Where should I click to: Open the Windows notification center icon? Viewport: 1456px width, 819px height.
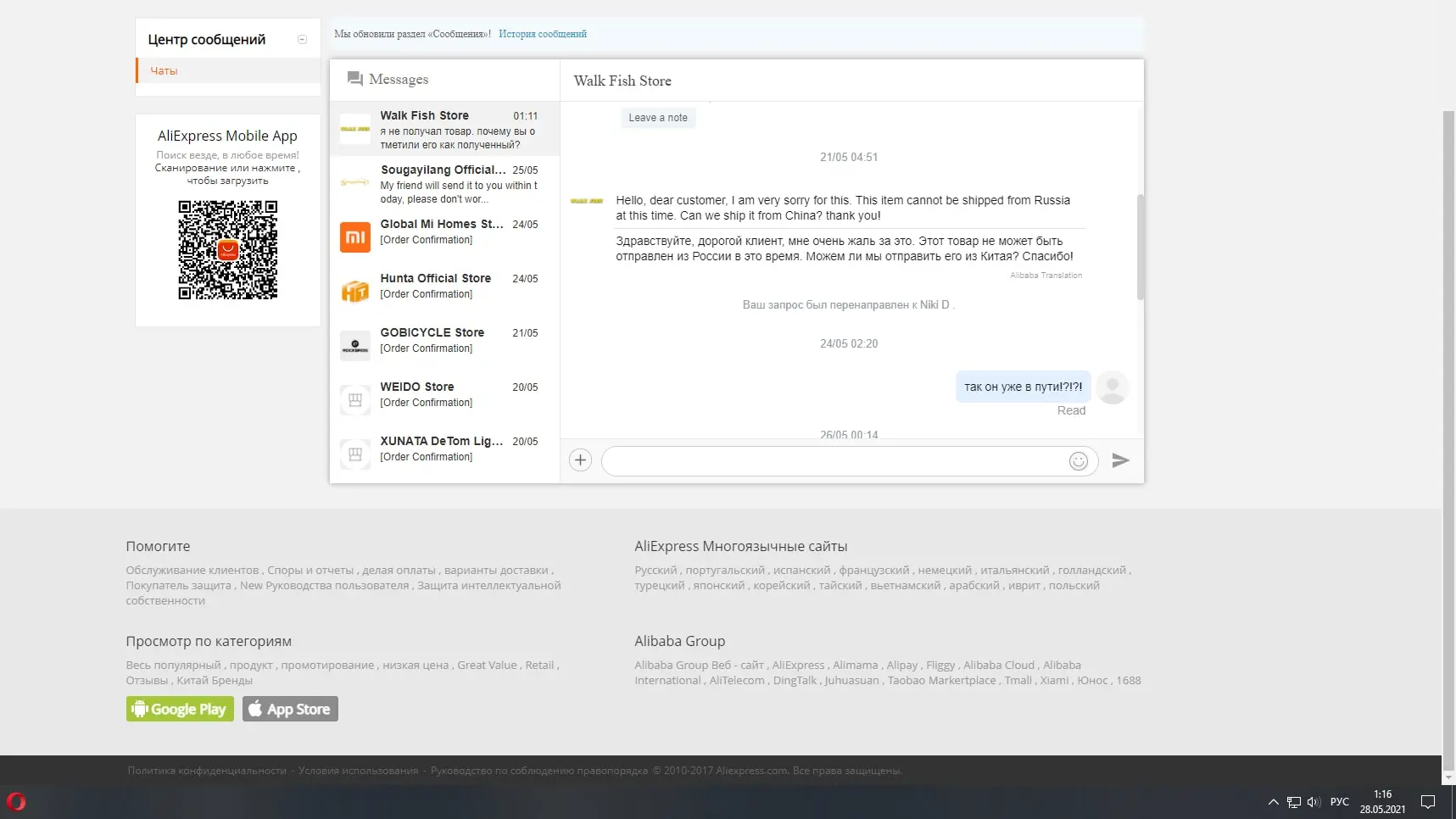coord(1428,802)
